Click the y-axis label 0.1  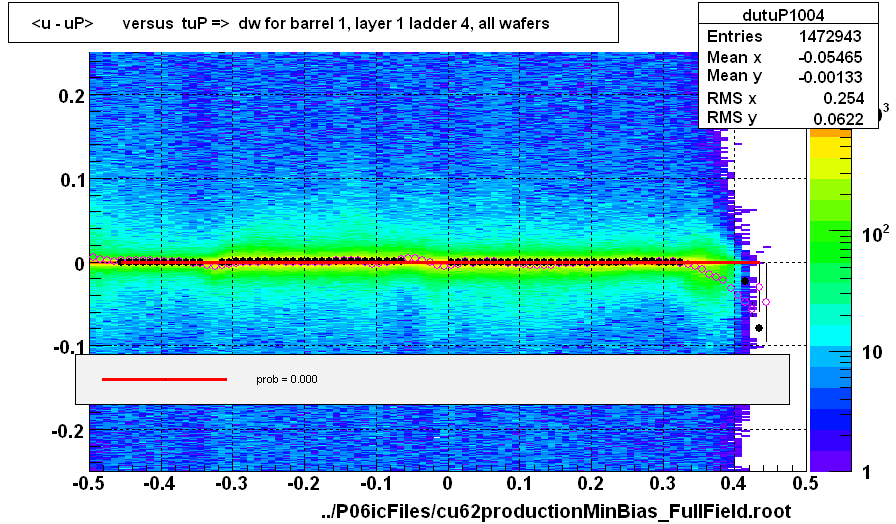point(72,180)
